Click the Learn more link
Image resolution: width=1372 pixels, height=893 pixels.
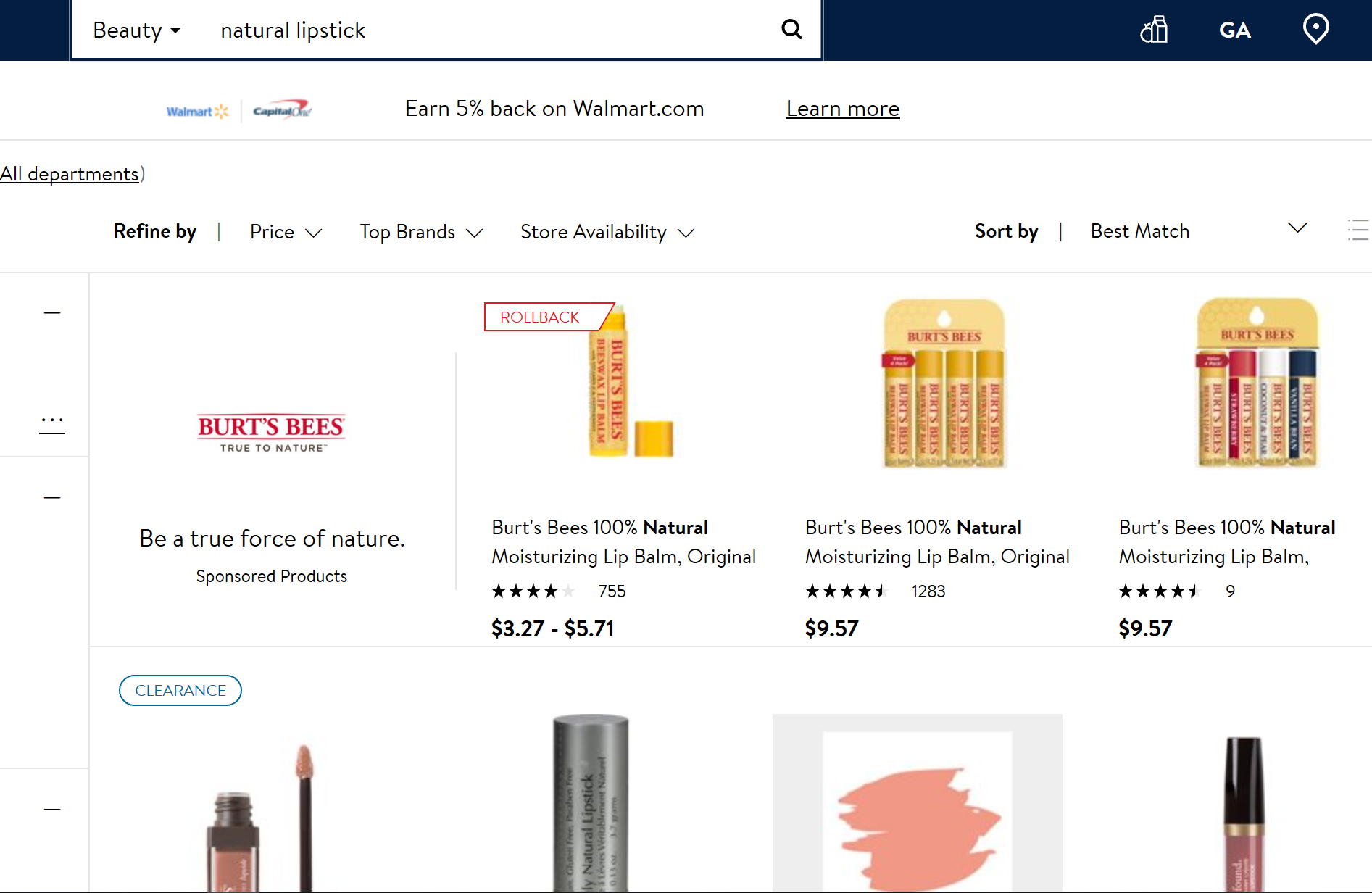[x=842, y=109]
